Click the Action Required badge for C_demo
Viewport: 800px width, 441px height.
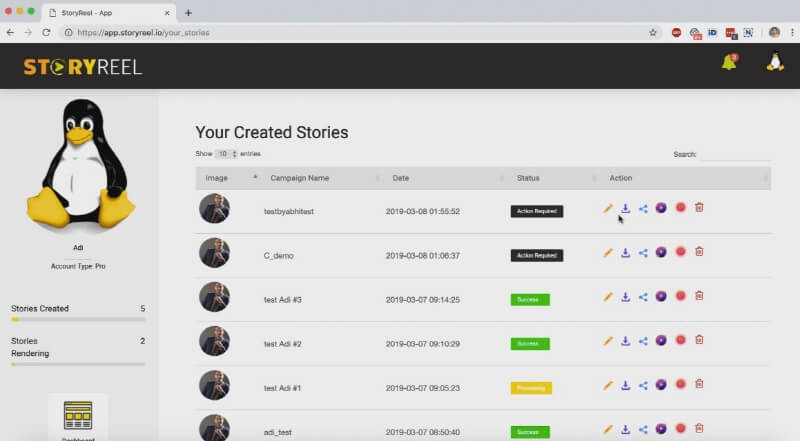(537, 255)
